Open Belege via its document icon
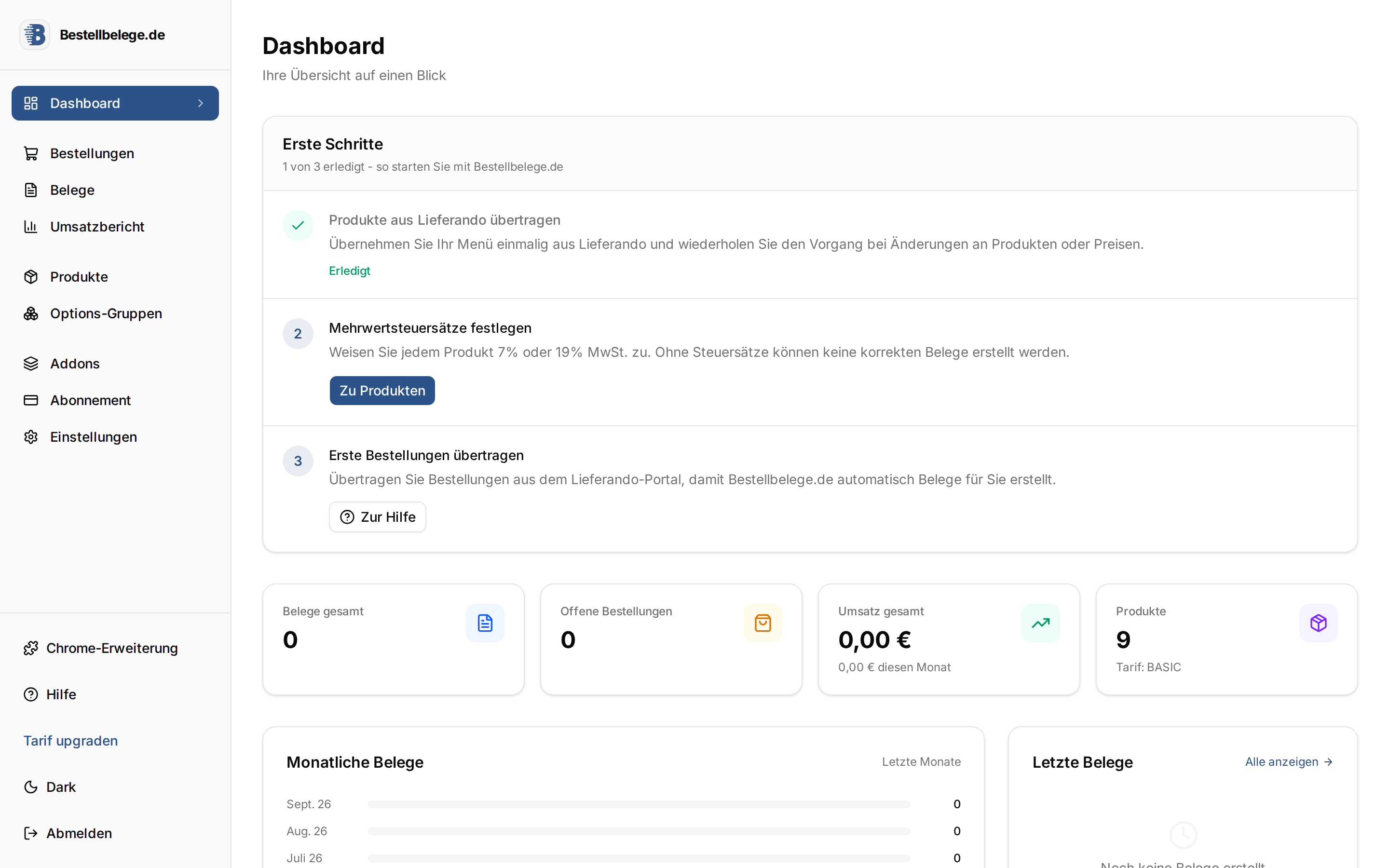This screenshot has height=868, width=1389. click(31, 190)
